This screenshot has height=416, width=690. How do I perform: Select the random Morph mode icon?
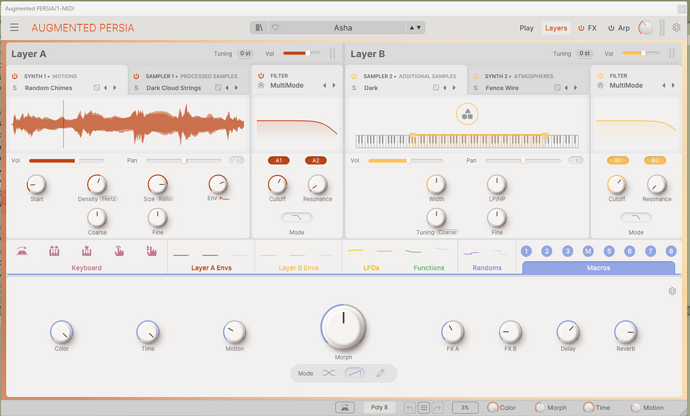[x=329, y=373]
